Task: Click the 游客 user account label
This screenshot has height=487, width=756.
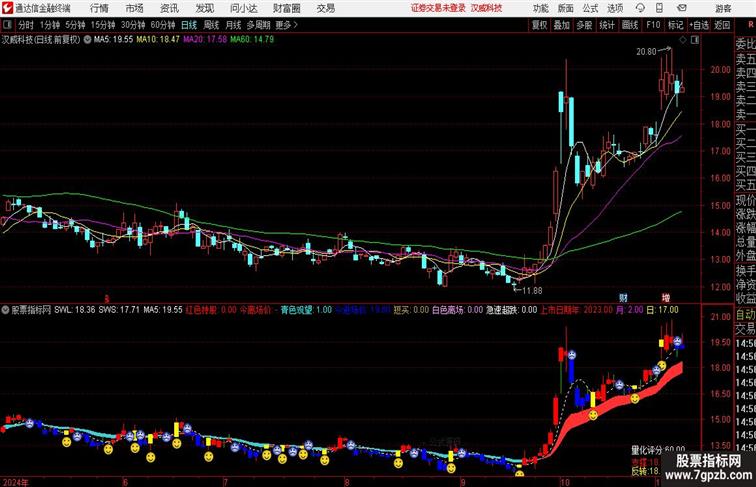Action: point(723,8)
